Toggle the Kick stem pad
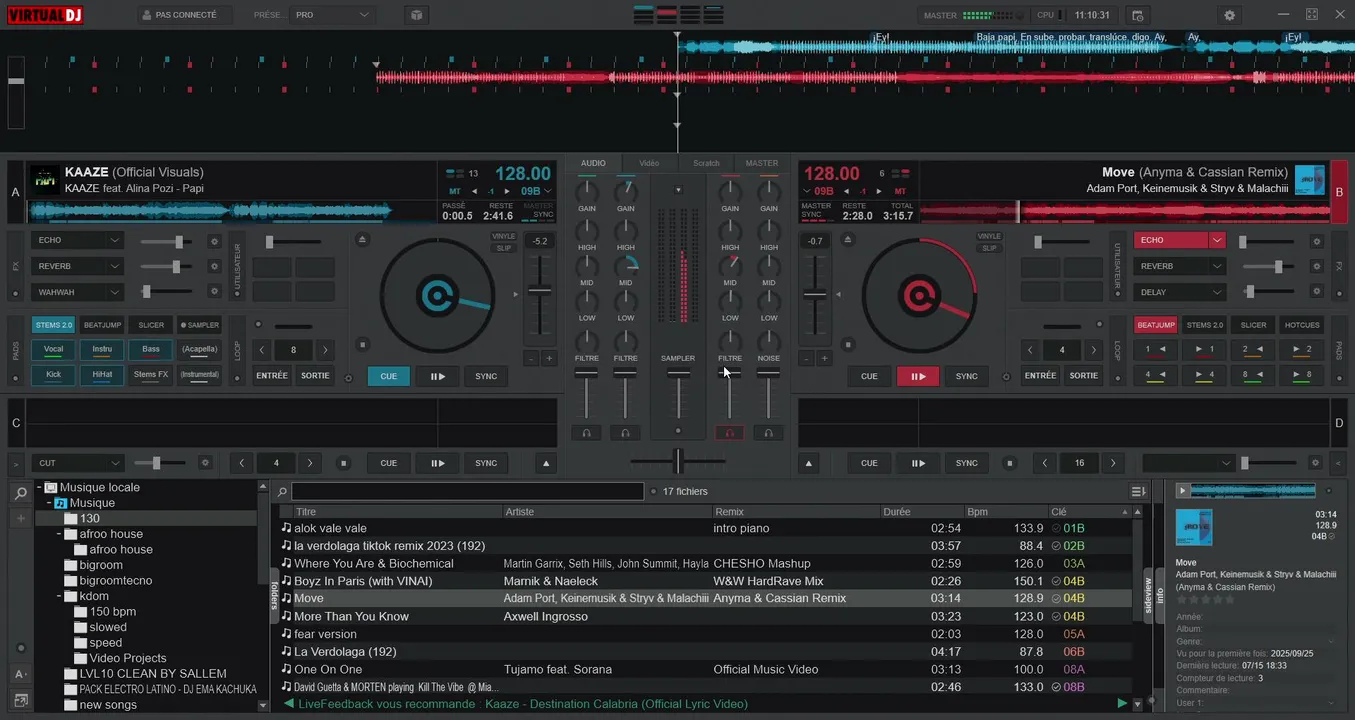 (x=53, y=374)
